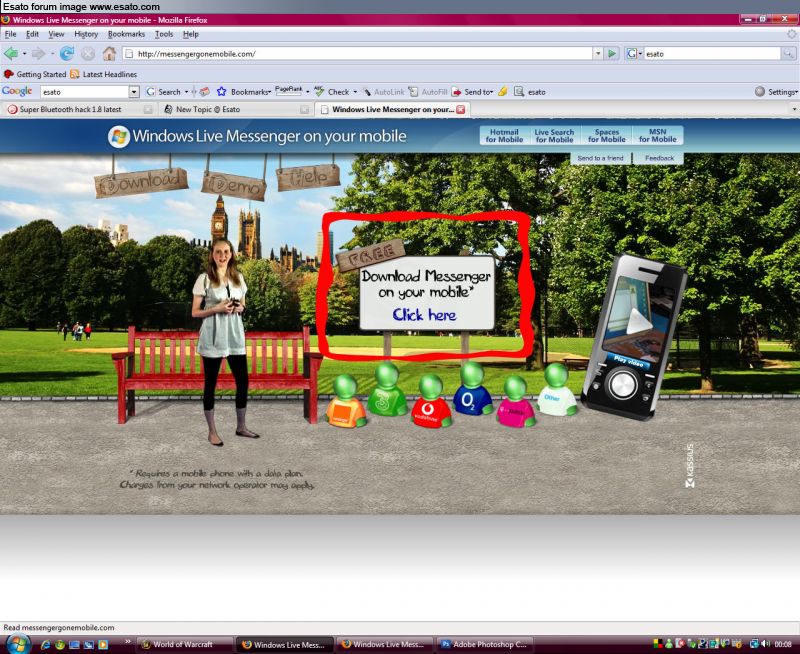Click the Windows Live logo in page header
Image resolution: width=800 pixels, height=654 pixels.
click(119, 137)
